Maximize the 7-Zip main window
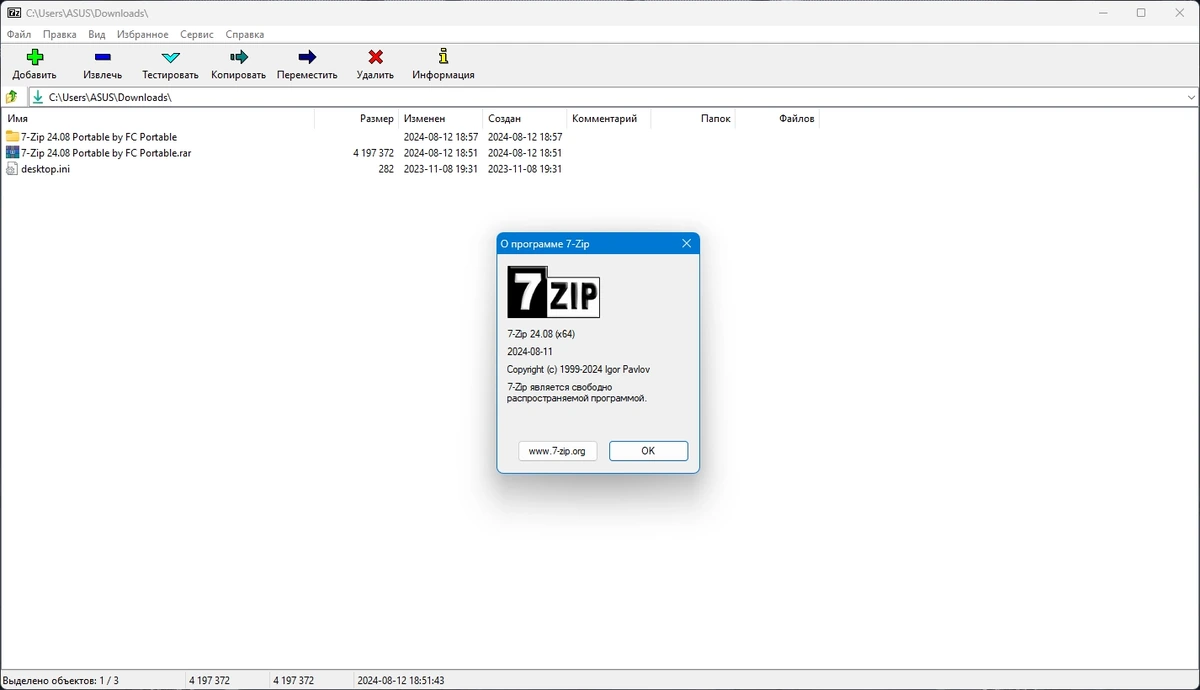This screenshot has width=1200, height=690. pyautogui.click(x=1141, y=13)
